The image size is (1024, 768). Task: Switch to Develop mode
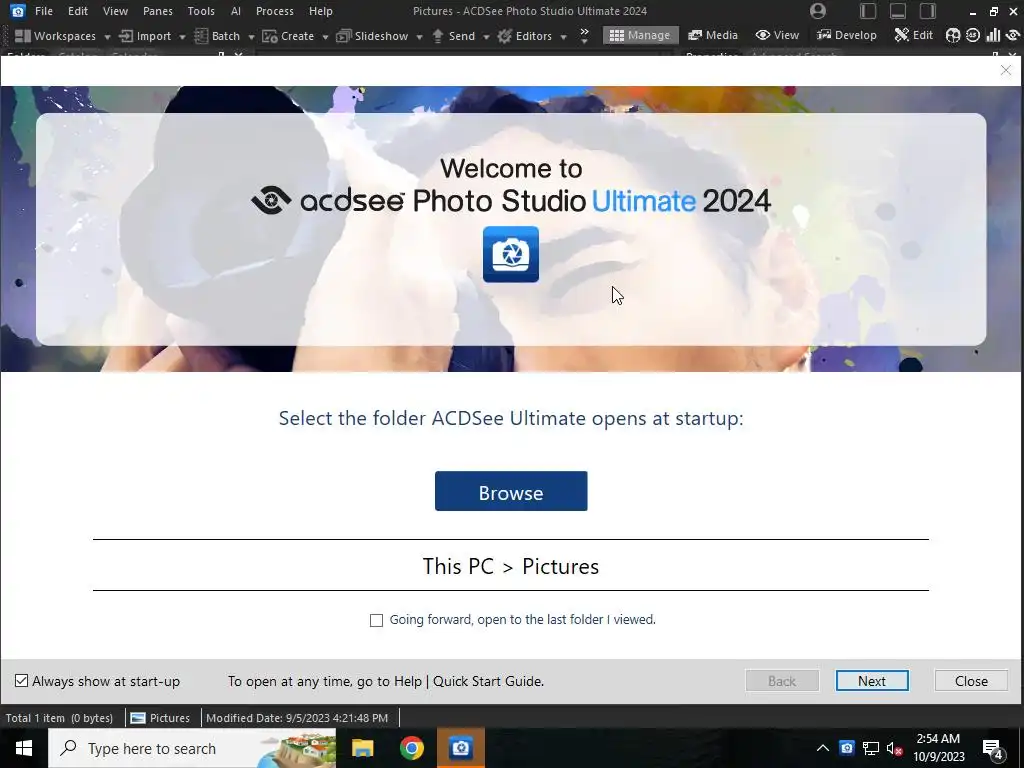tap(847, 35)
